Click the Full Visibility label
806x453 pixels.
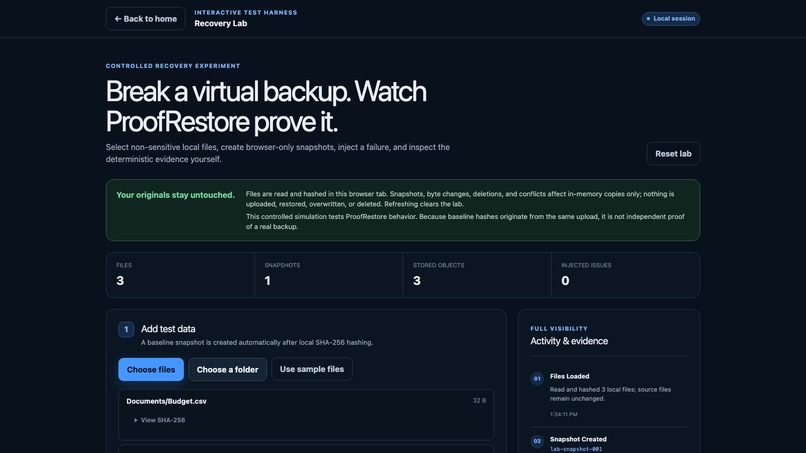[x=559, y=329]
